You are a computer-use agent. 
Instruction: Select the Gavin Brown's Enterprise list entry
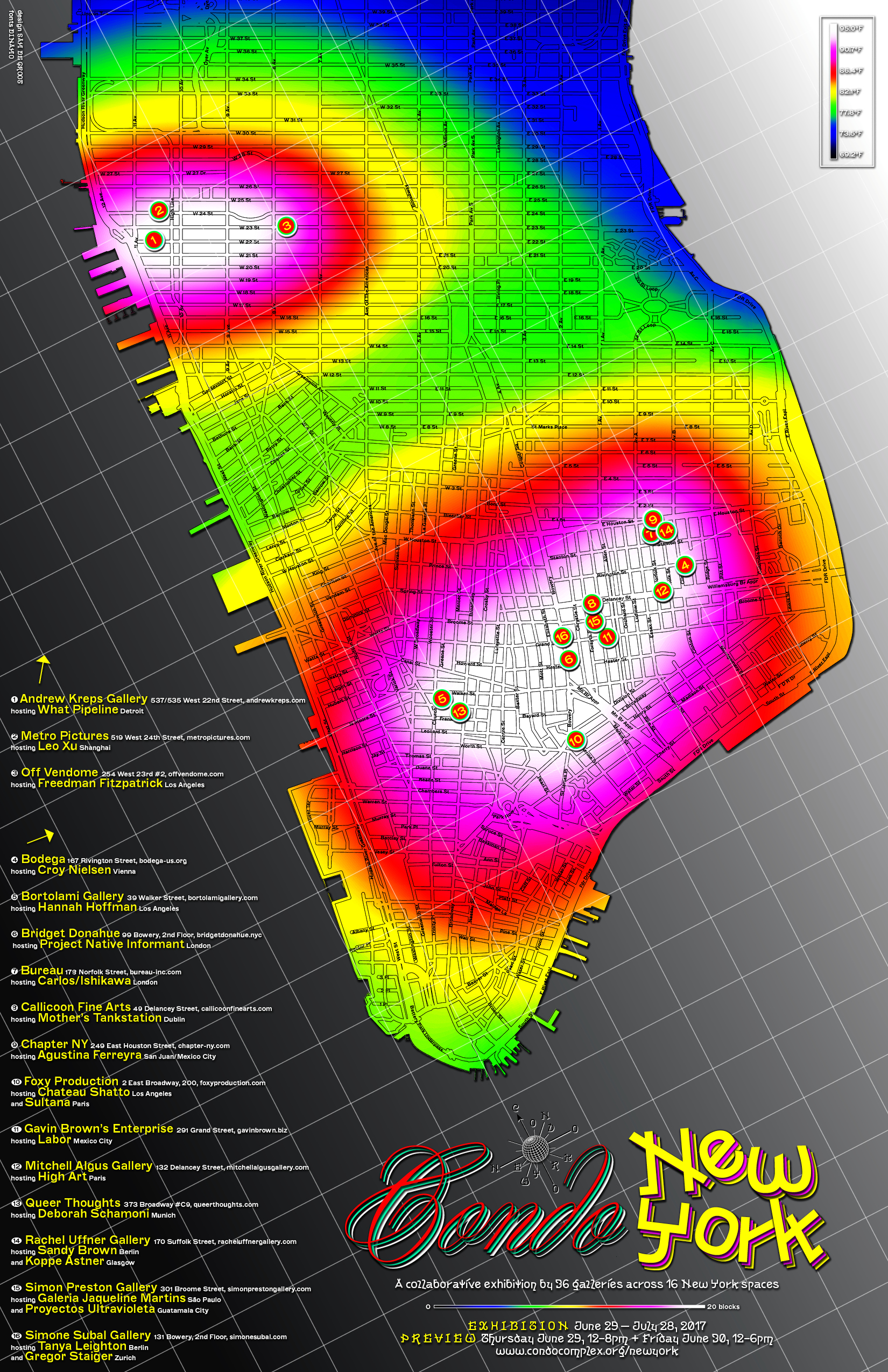click(x=98, y=1128)
